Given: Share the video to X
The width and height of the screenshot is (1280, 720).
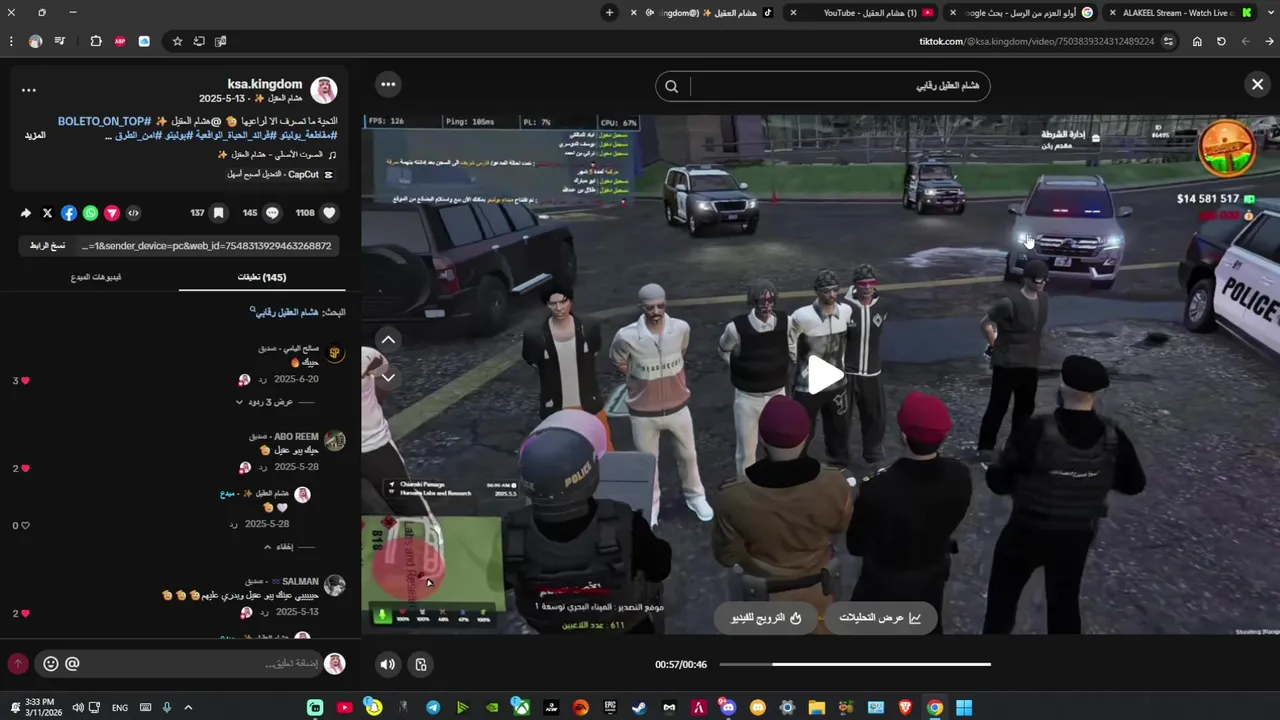Looking at the screenshot, I should pos(47,213).
